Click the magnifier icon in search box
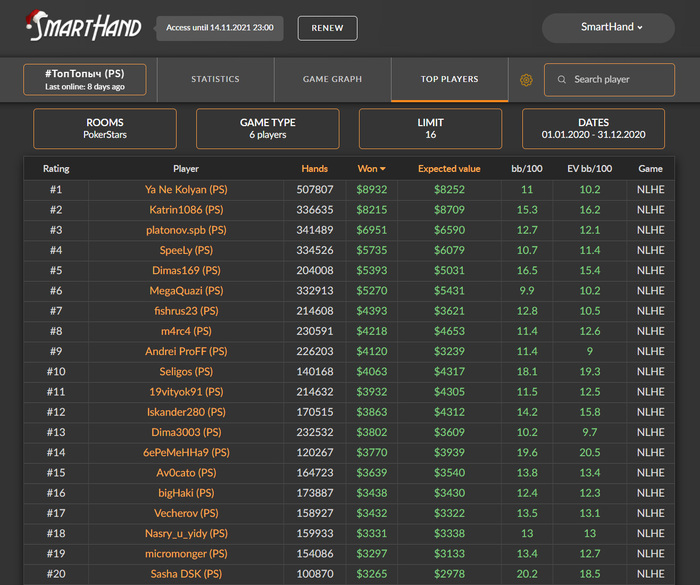The height and width of the screenshot is (585, 700). [562, 79]
